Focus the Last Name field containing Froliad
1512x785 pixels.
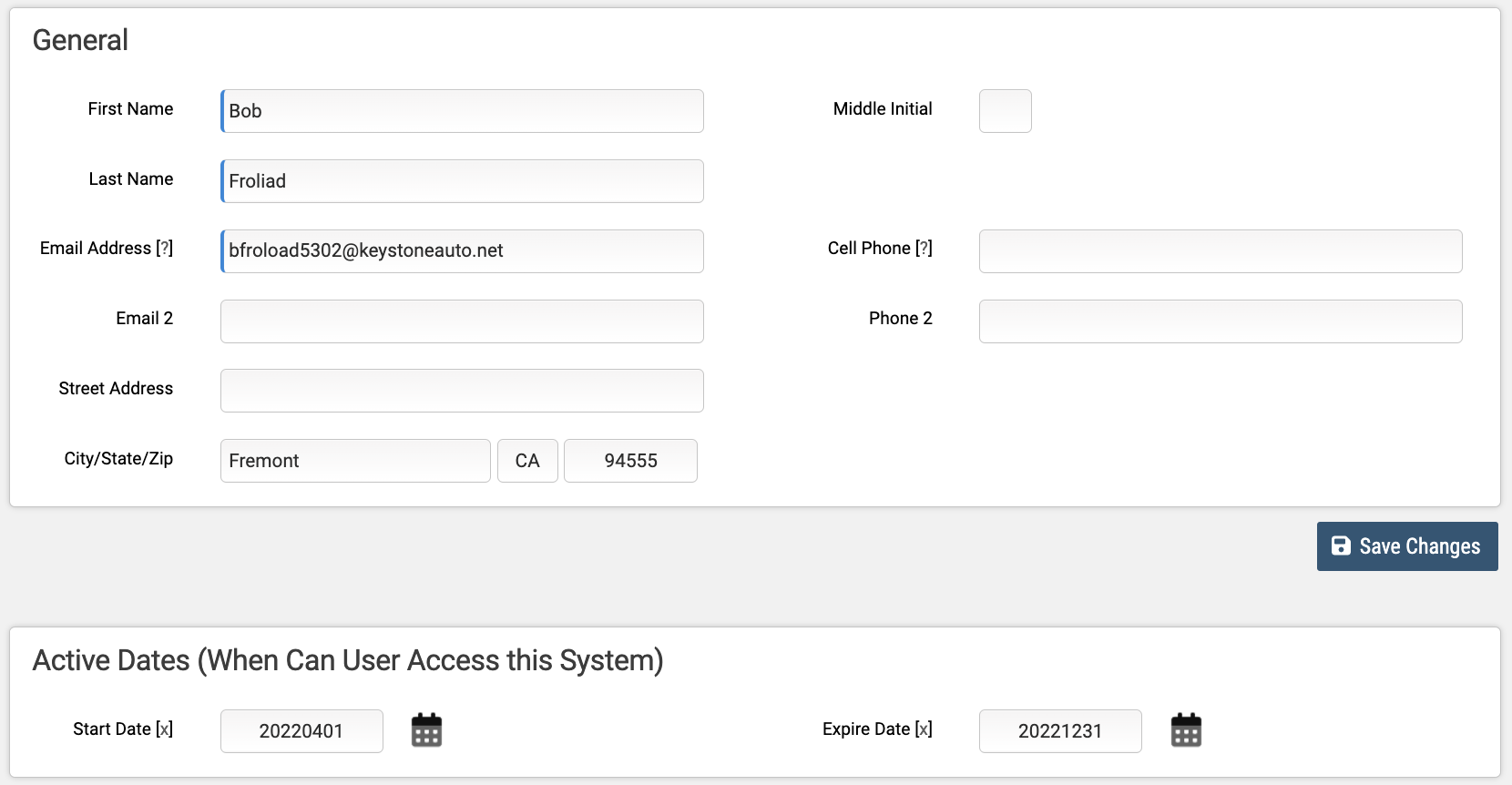pos(462,181)
